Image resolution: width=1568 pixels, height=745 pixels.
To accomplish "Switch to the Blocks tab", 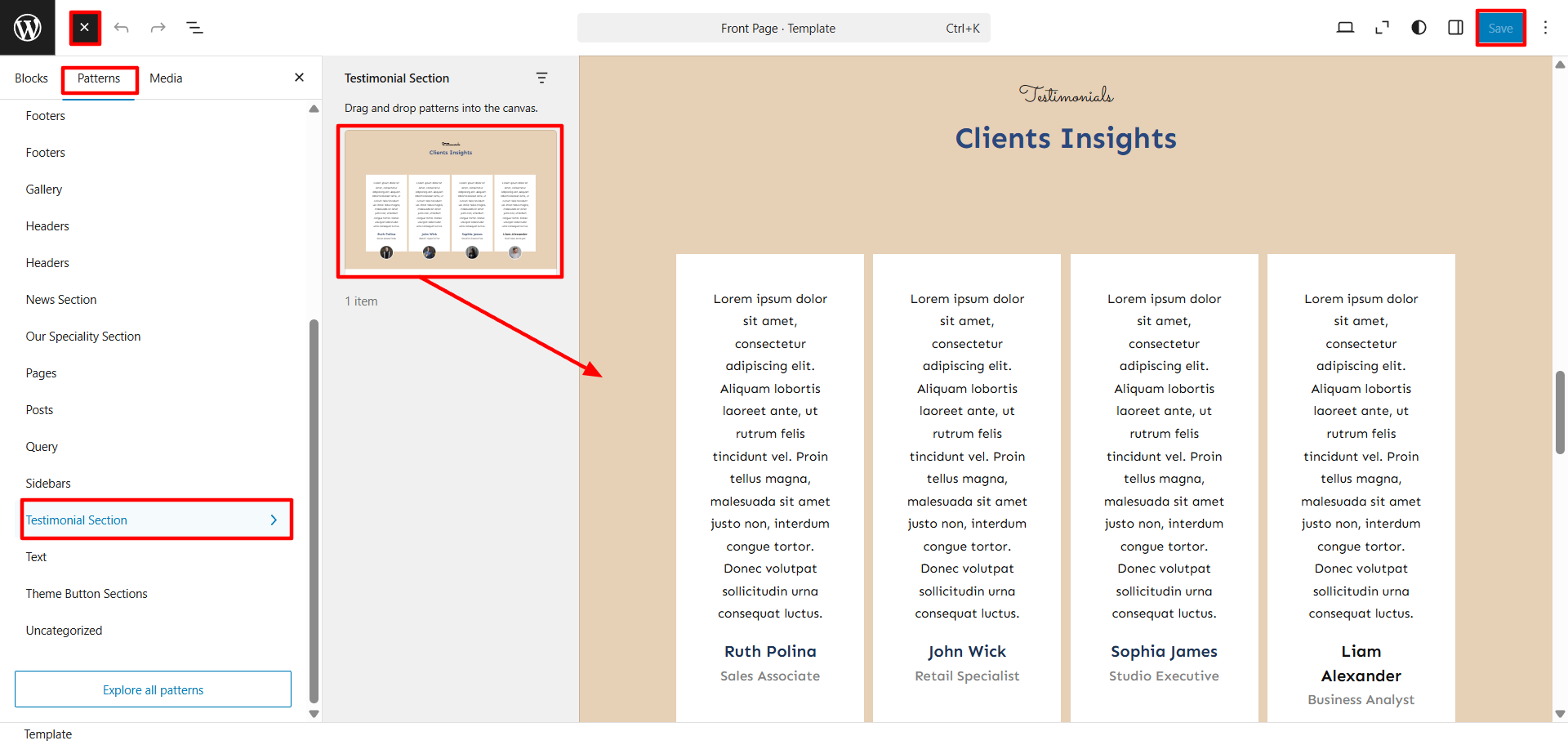I will tap(31, 78).
